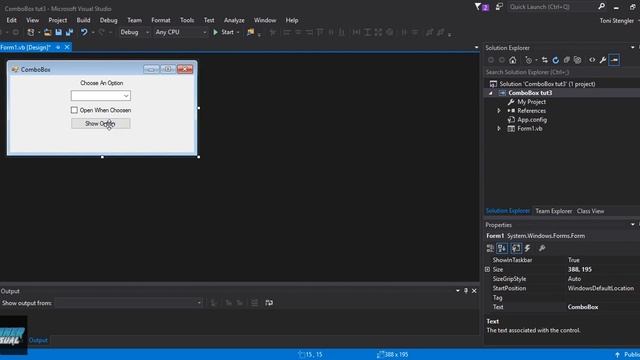Select My Project in Solution Explorer
Image resolution: width=640 pixels, height=360 pixels.
coord(531,102)
